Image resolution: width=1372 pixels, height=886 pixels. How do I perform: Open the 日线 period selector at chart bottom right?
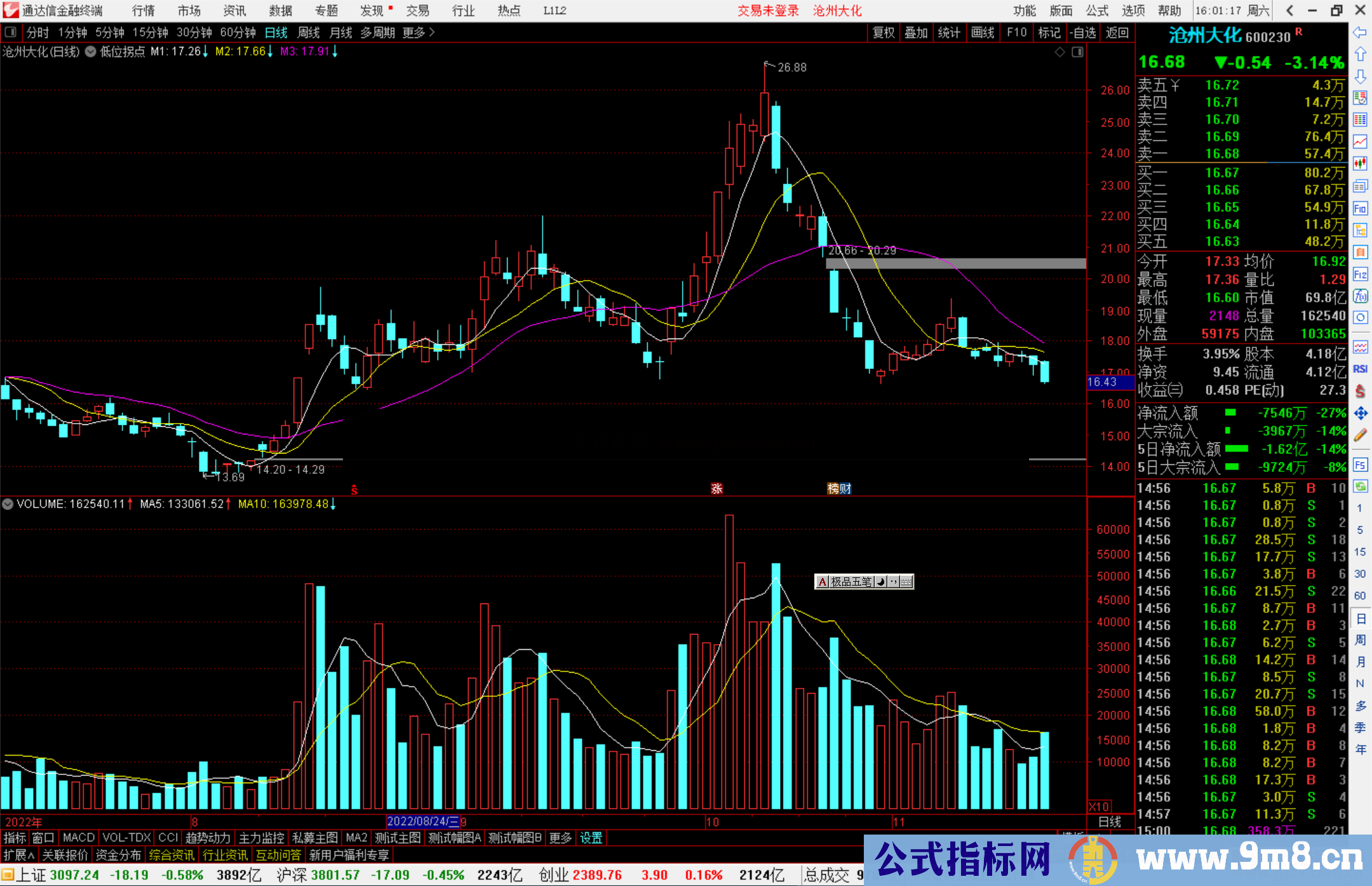point(1110,822)
